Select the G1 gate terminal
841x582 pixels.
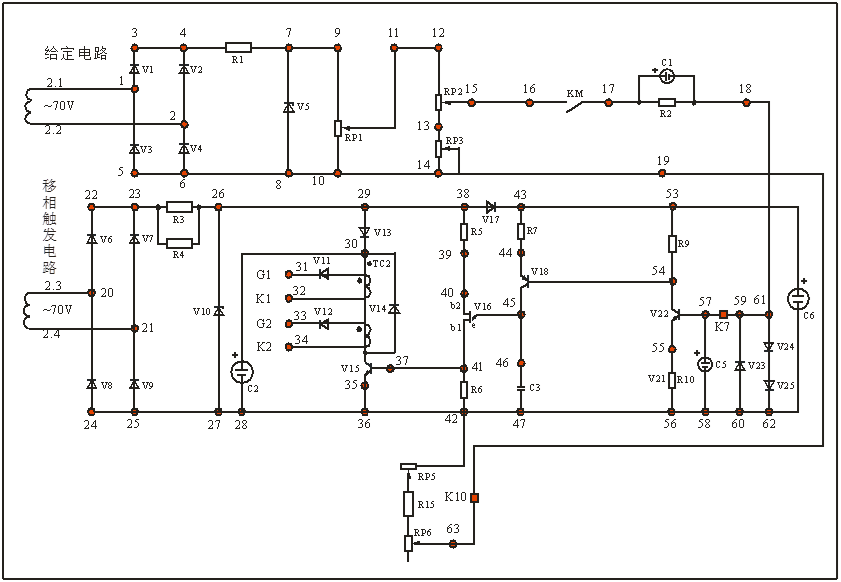click(289, 272)
